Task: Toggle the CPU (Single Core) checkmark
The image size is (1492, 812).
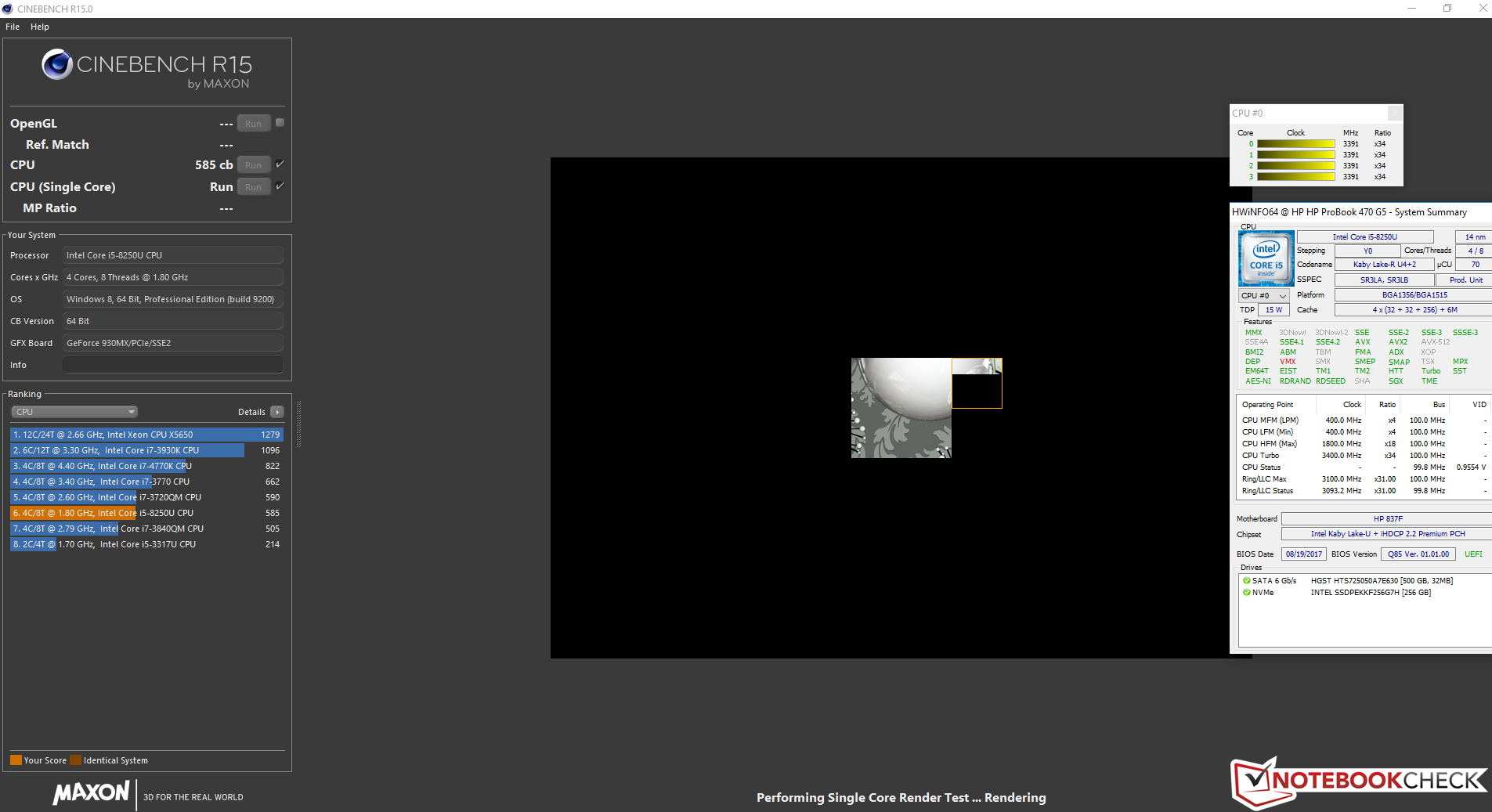Action: coord(280,186)
